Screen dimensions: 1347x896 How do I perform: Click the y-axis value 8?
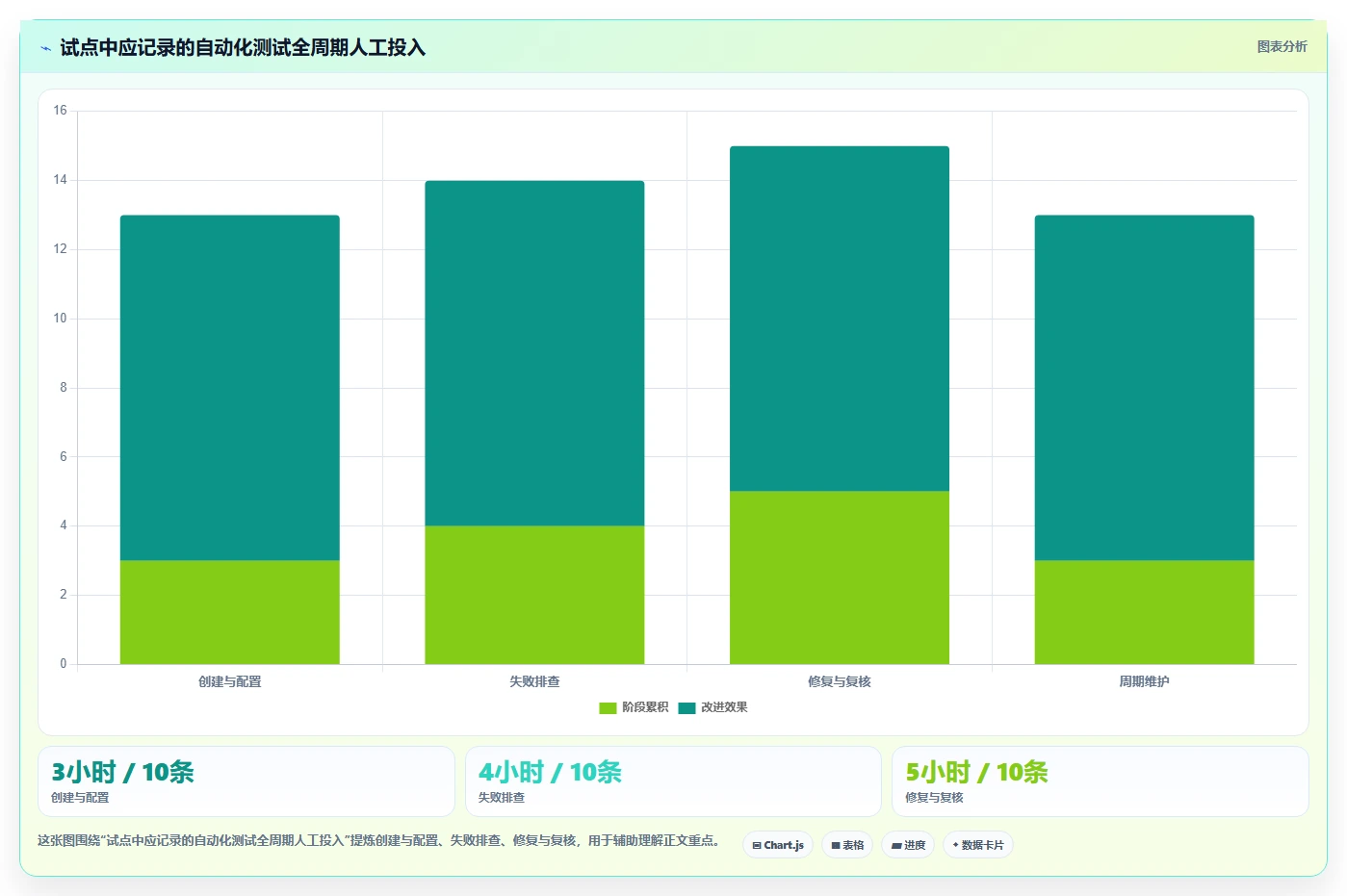tap(64, 388)
